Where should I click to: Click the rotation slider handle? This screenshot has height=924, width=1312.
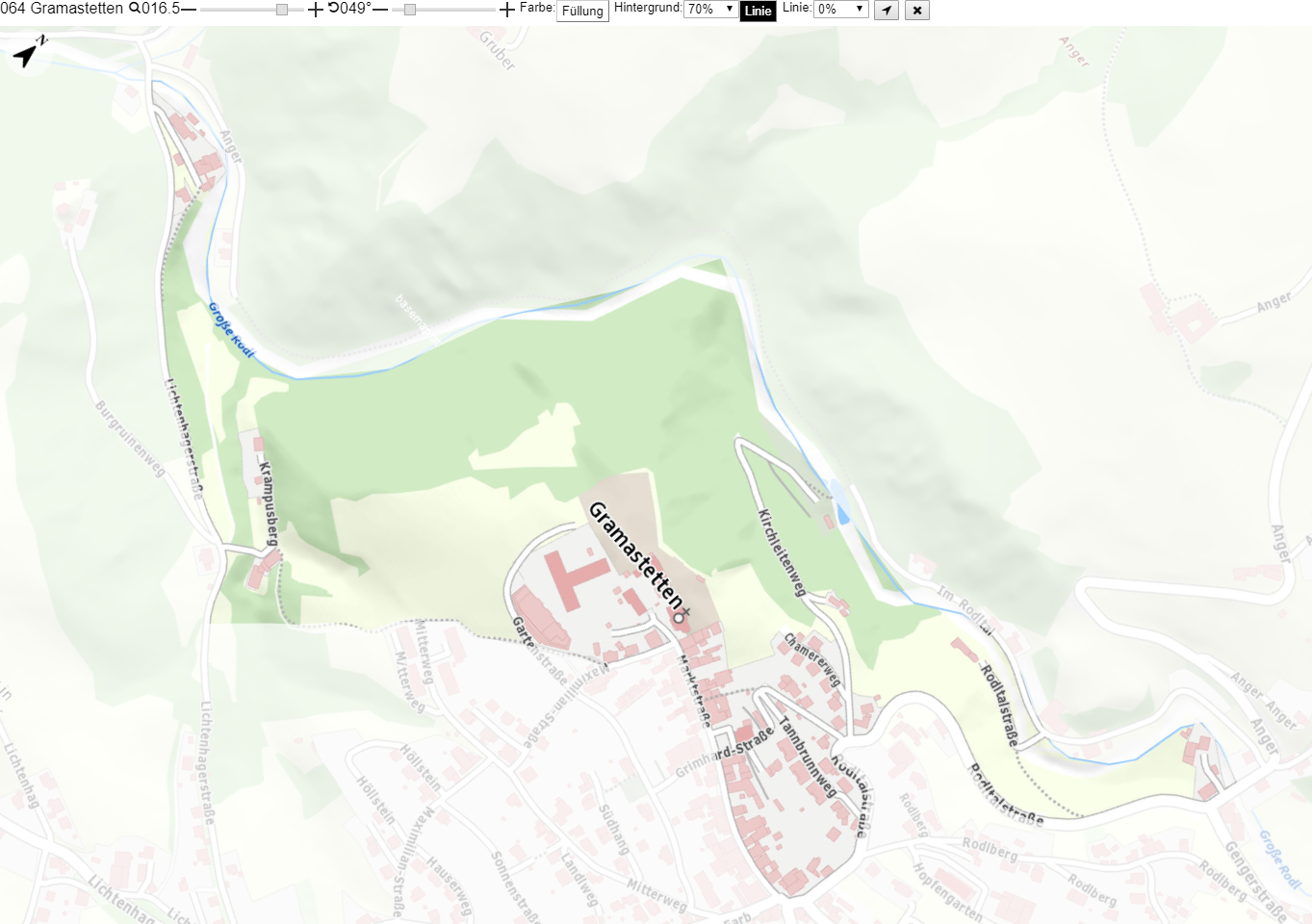[410, 10]
